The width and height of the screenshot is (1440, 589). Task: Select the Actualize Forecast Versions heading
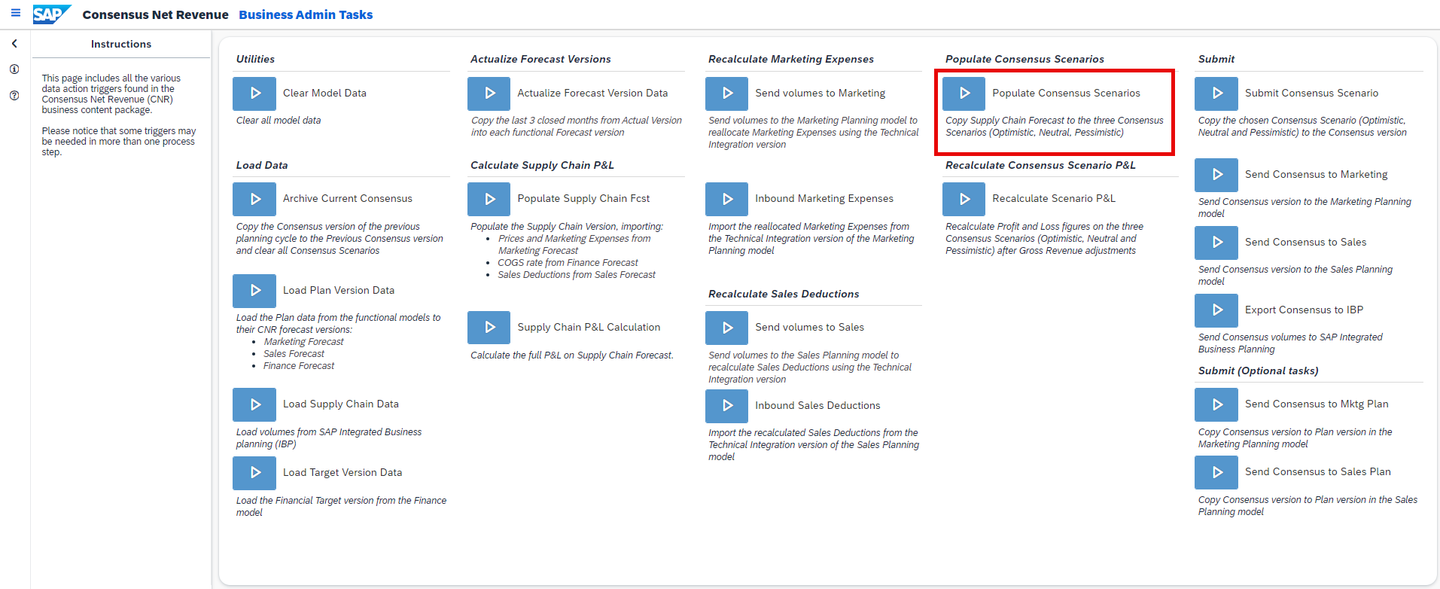click(x=541, y=59)
